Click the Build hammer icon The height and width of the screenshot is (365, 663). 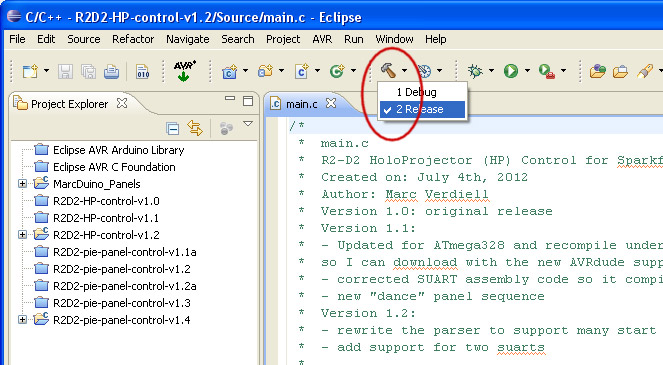(x=388, y=70)
